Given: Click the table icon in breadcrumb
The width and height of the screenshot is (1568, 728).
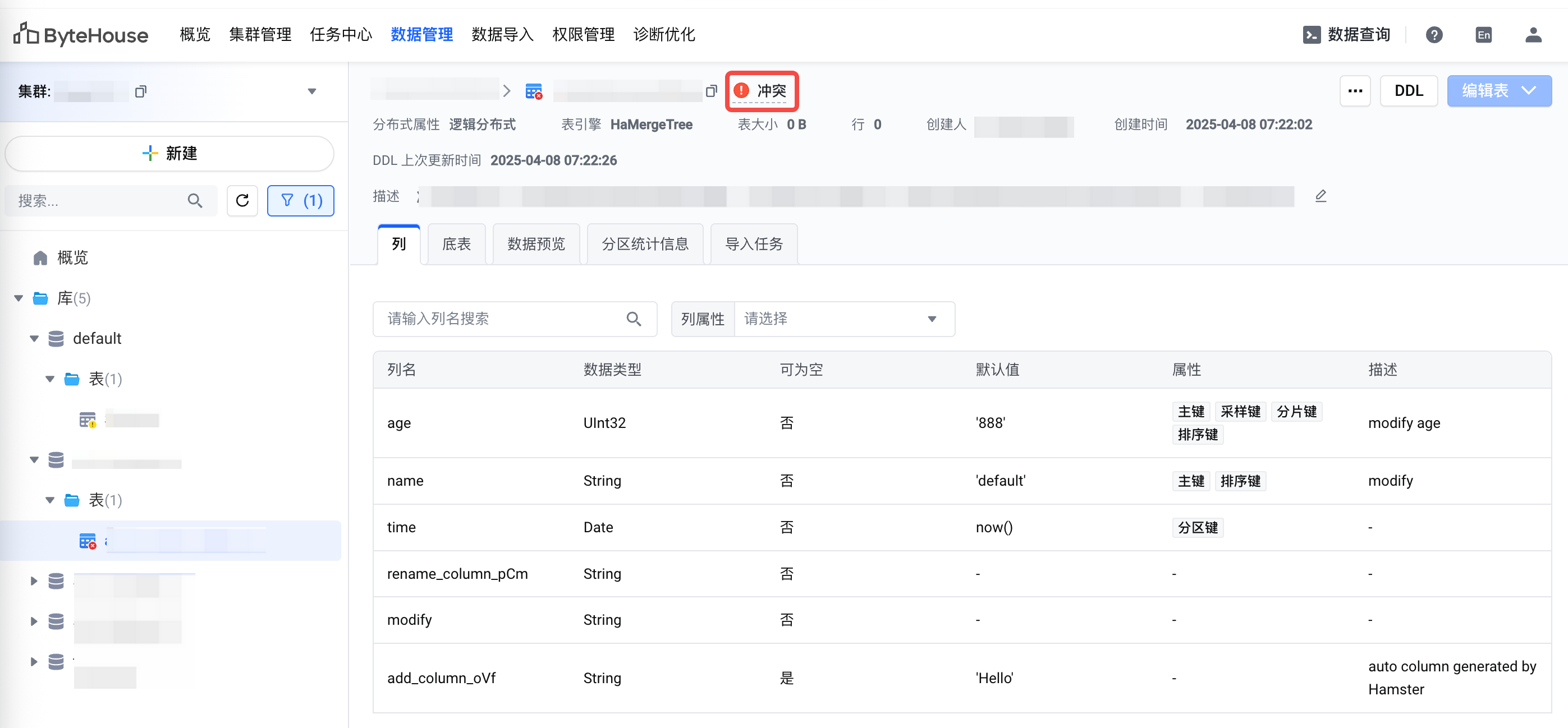Looking at the screenshot, I should pyautogui.click(x=534, y=91).
